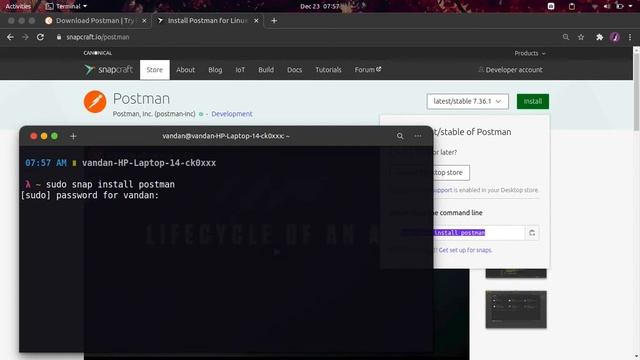Click the clock Dec 23 07:57
The height and width of the screenshot is (360, 640).
[x=320, y=6]
